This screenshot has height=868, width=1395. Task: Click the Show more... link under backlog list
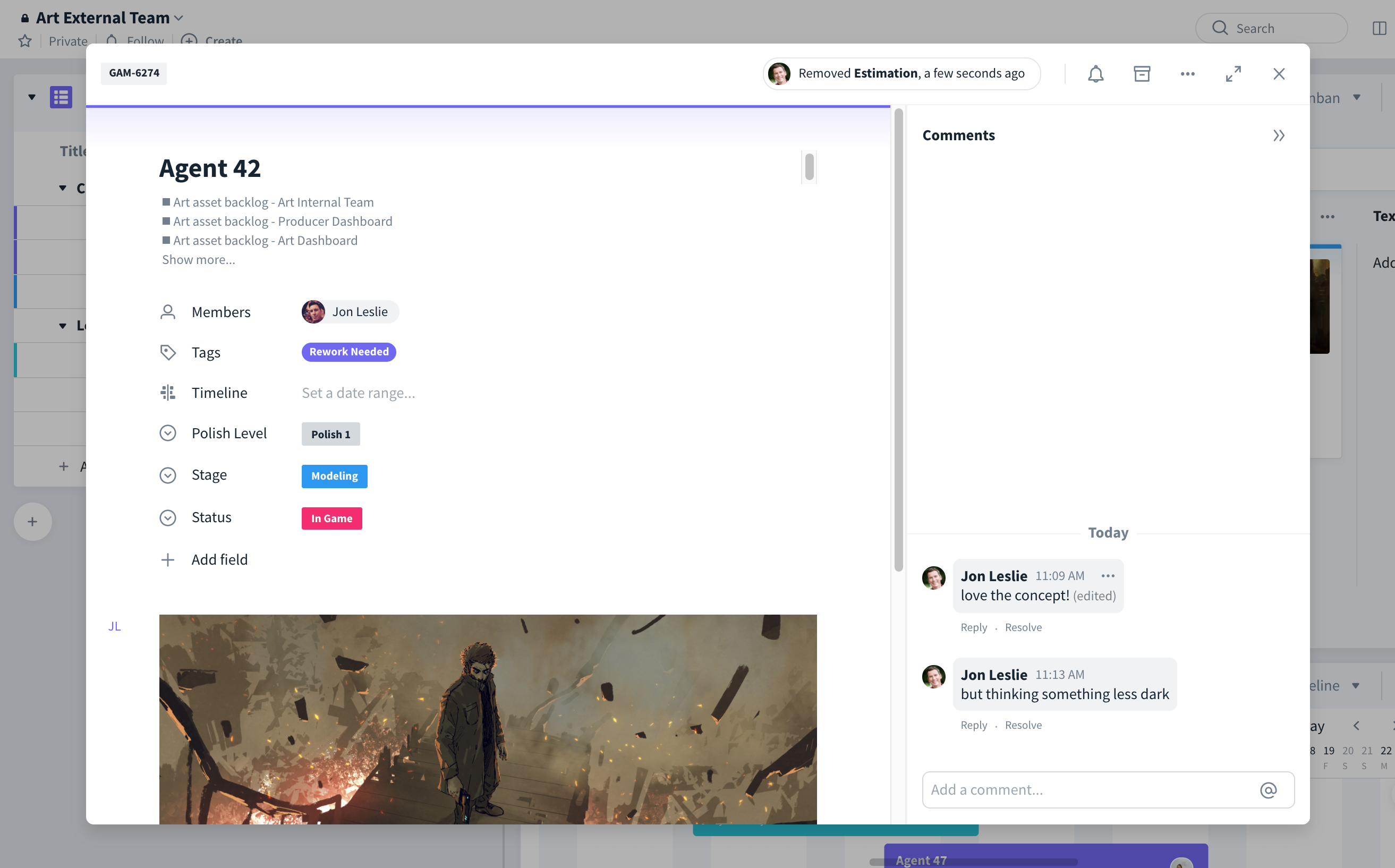(198, 259)
